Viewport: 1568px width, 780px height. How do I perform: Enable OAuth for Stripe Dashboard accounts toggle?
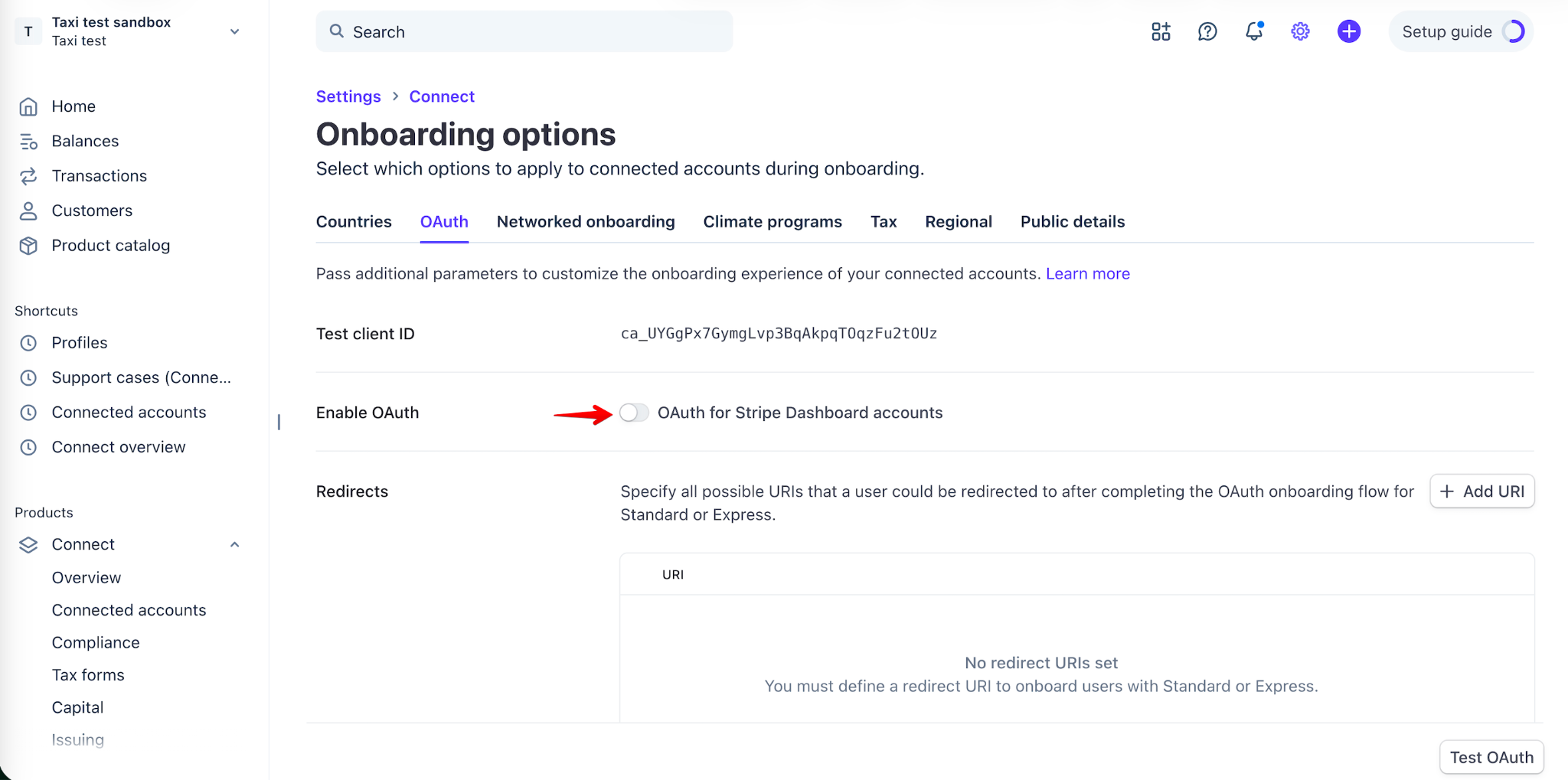[634, 413]
